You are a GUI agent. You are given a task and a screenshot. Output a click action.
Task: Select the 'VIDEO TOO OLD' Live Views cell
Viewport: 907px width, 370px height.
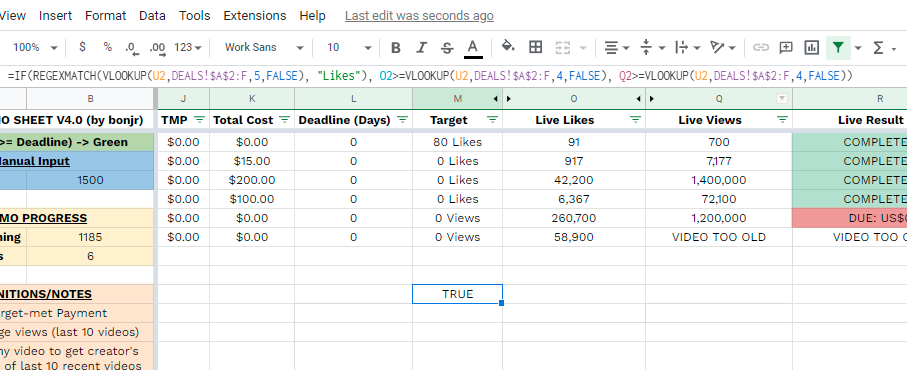719,237
